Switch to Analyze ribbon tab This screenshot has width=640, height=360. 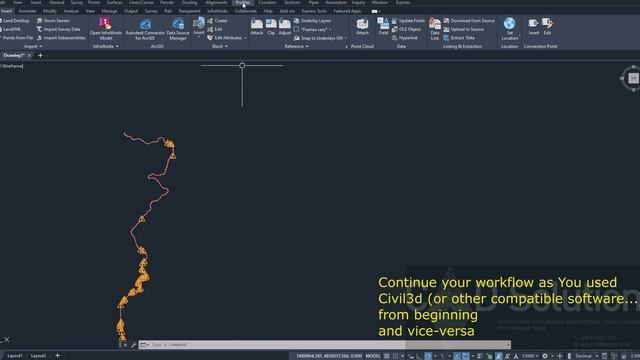71,11
